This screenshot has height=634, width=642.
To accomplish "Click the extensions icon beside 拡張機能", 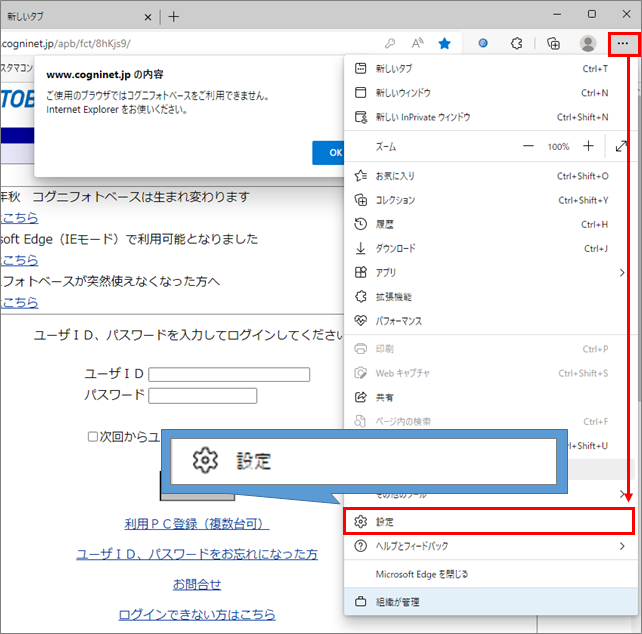I will 361,297.
